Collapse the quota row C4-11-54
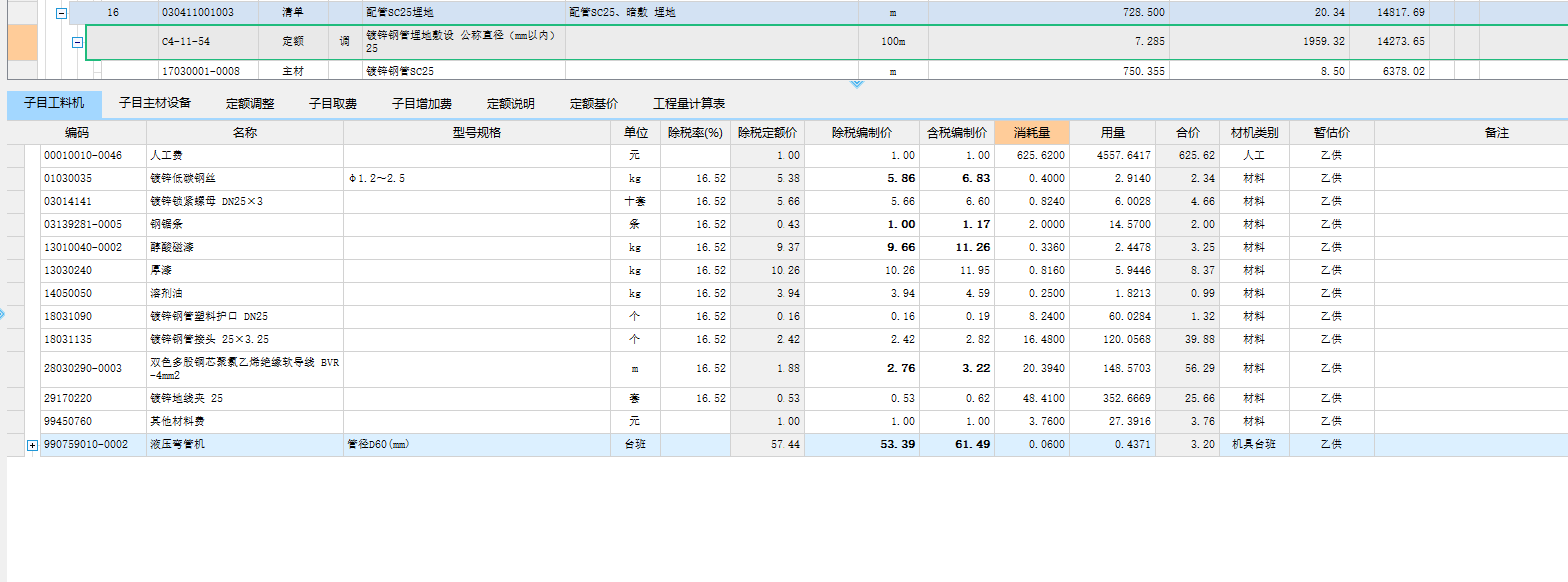 (77, 42)
